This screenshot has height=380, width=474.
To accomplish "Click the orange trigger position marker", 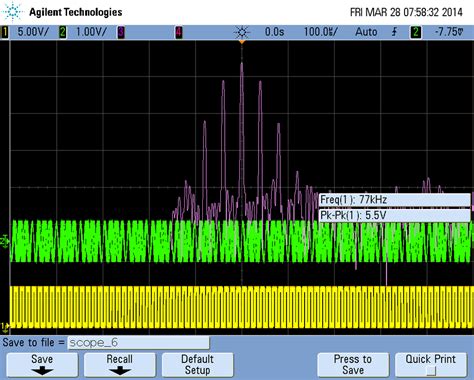I will point(242,42).
